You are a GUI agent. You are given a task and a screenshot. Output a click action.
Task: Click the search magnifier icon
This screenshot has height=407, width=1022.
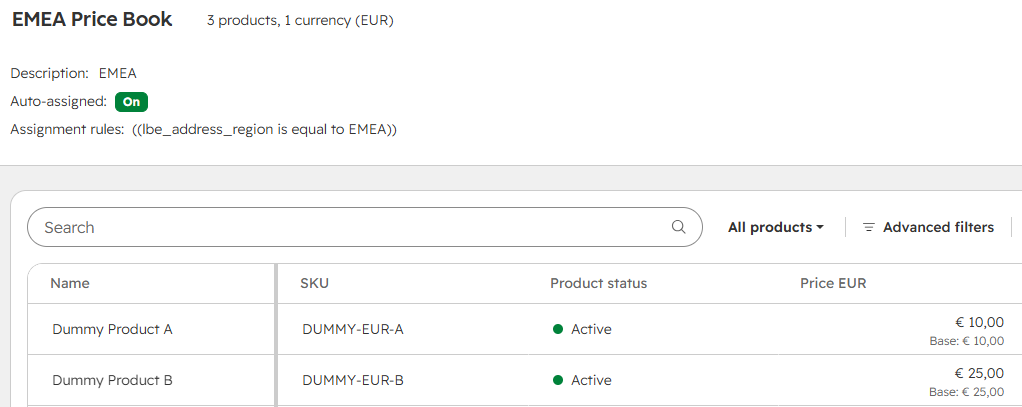[679, 227]
